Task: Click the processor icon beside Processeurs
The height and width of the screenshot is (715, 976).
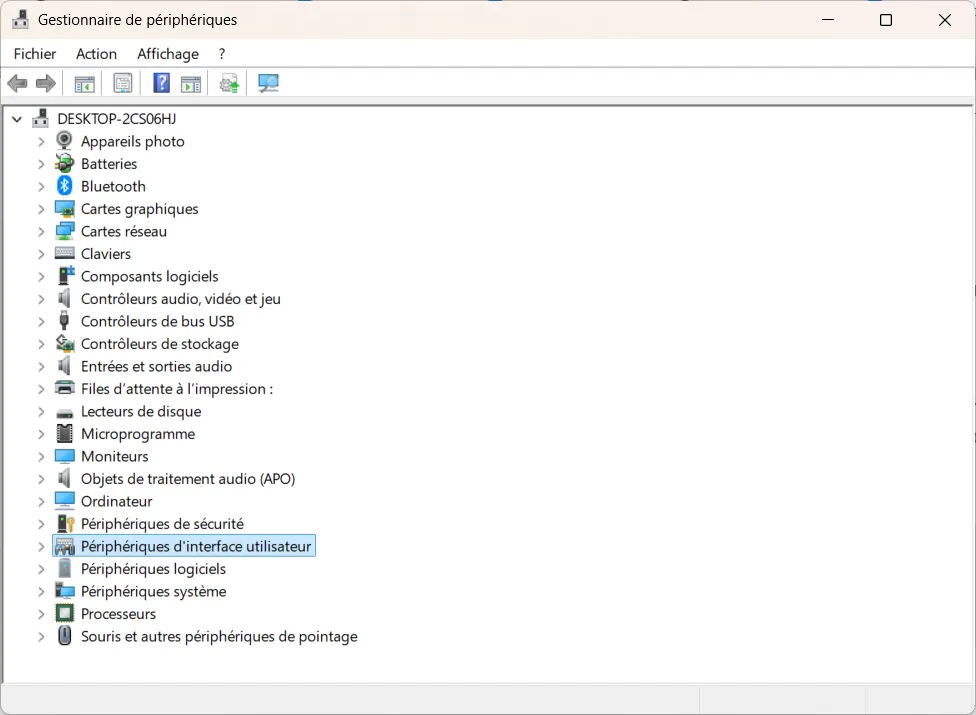Action: [64, 614]
